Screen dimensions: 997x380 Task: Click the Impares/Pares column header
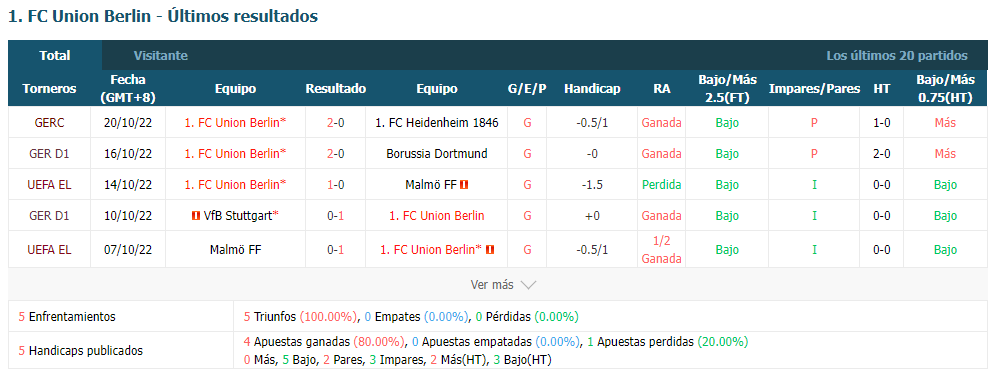(x=814, y=88)
